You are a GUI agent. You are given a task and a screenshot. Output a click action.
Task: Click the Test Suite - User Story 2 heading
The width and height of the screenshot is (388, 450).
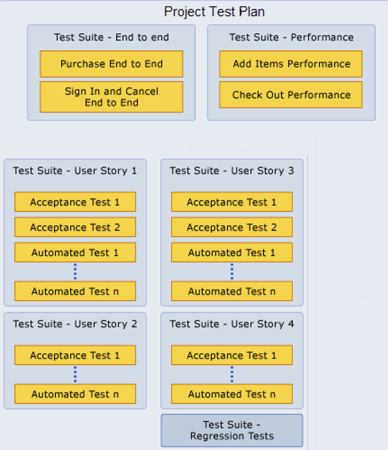(75, 324)
